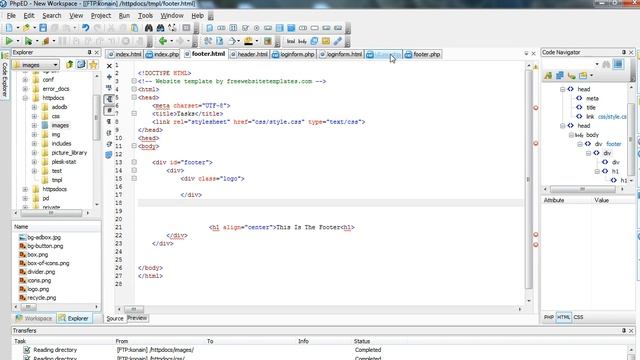Toggle checkbox for first Reading directory transfer
Image resolution: width=640 pixels, height=360 pixels.
tap(27, 350)
